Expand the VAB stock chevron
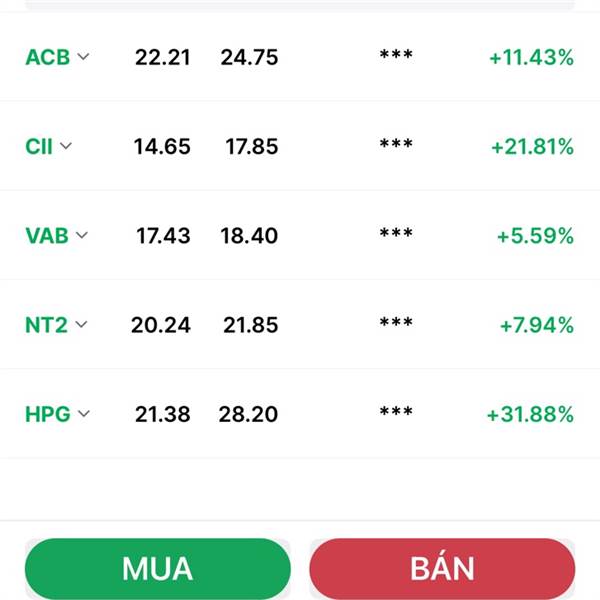This screenshot has width=600, height=600. (x=82, y=235)
